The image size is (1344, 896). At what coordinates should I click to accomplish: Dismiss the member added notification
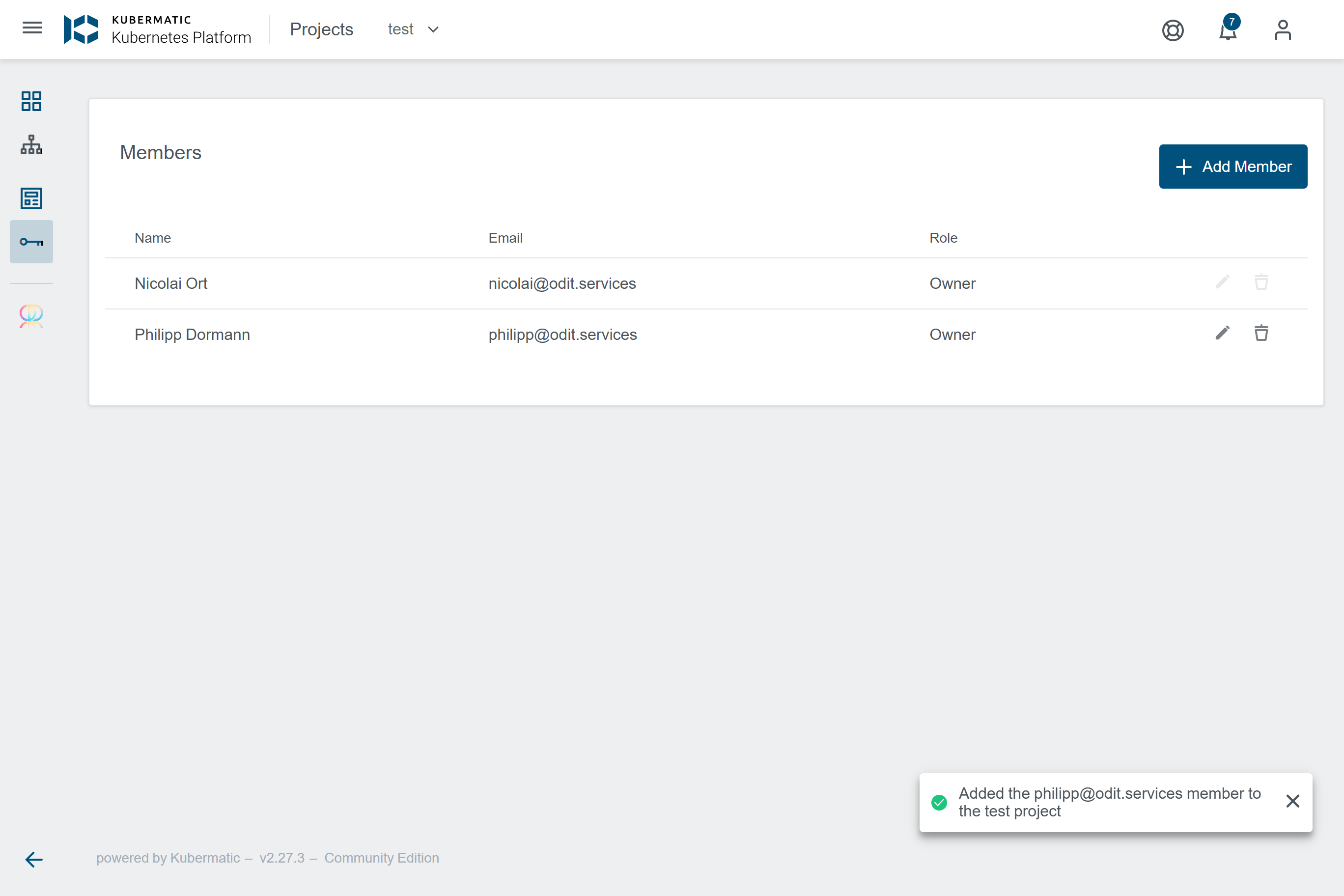(x=1292, y=801)
